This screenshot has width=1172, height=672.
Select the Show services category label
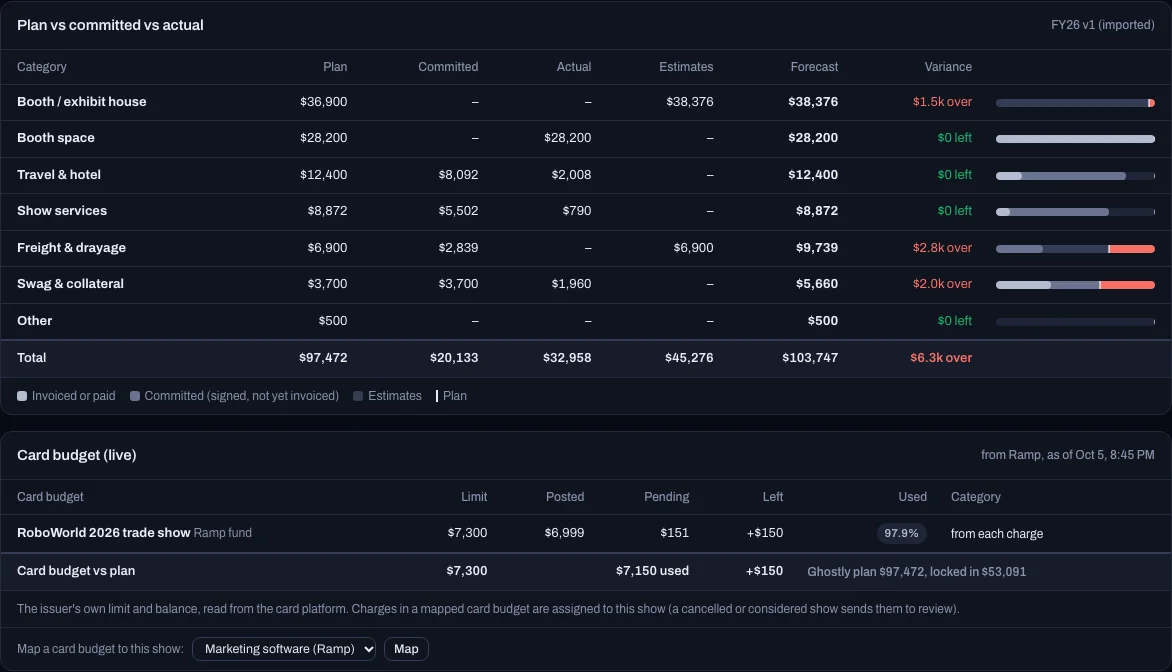tap(62, 211)
